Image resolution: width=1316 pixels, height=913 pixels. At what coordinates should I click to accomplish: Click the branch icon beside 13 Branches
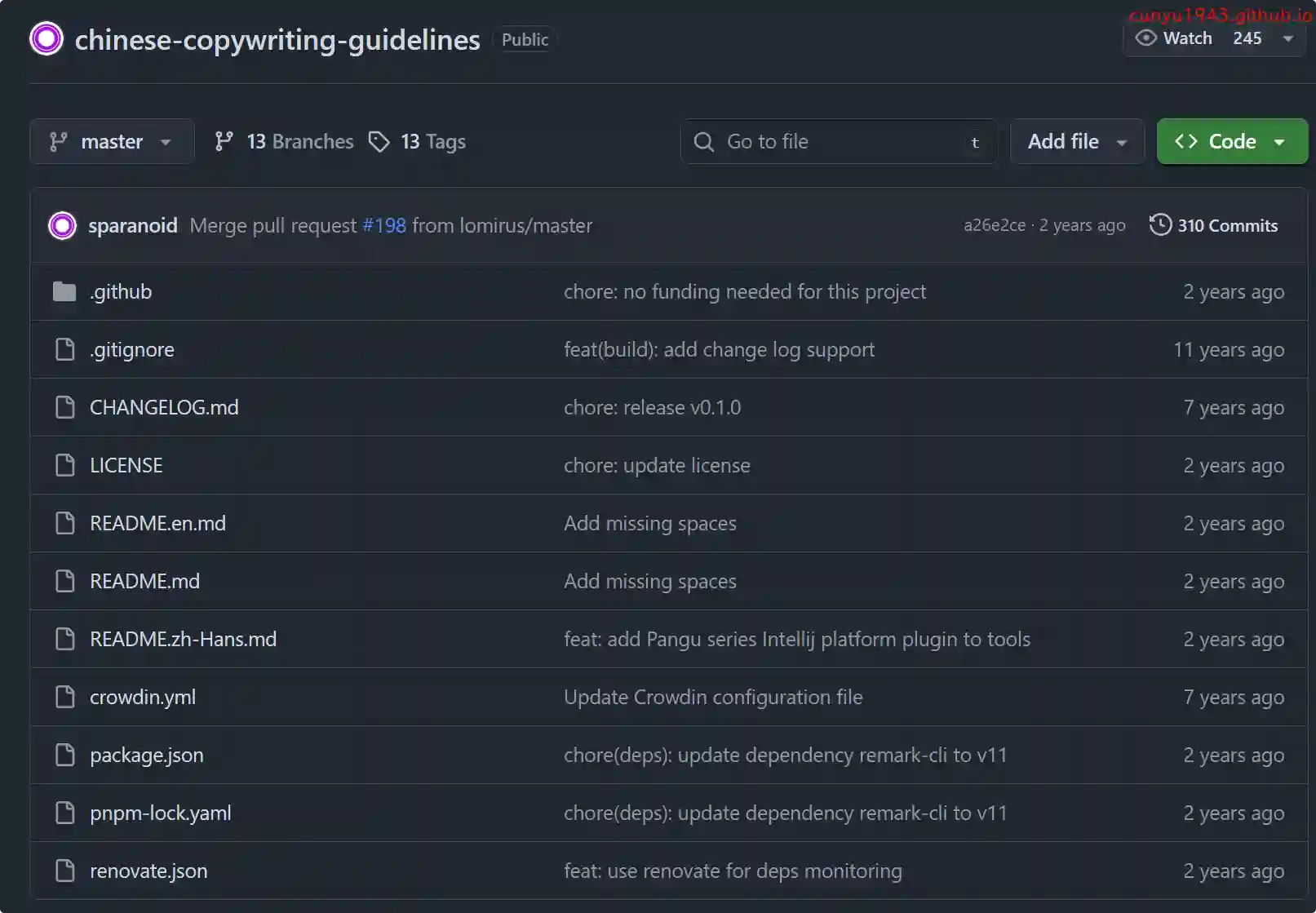point(224,142)
